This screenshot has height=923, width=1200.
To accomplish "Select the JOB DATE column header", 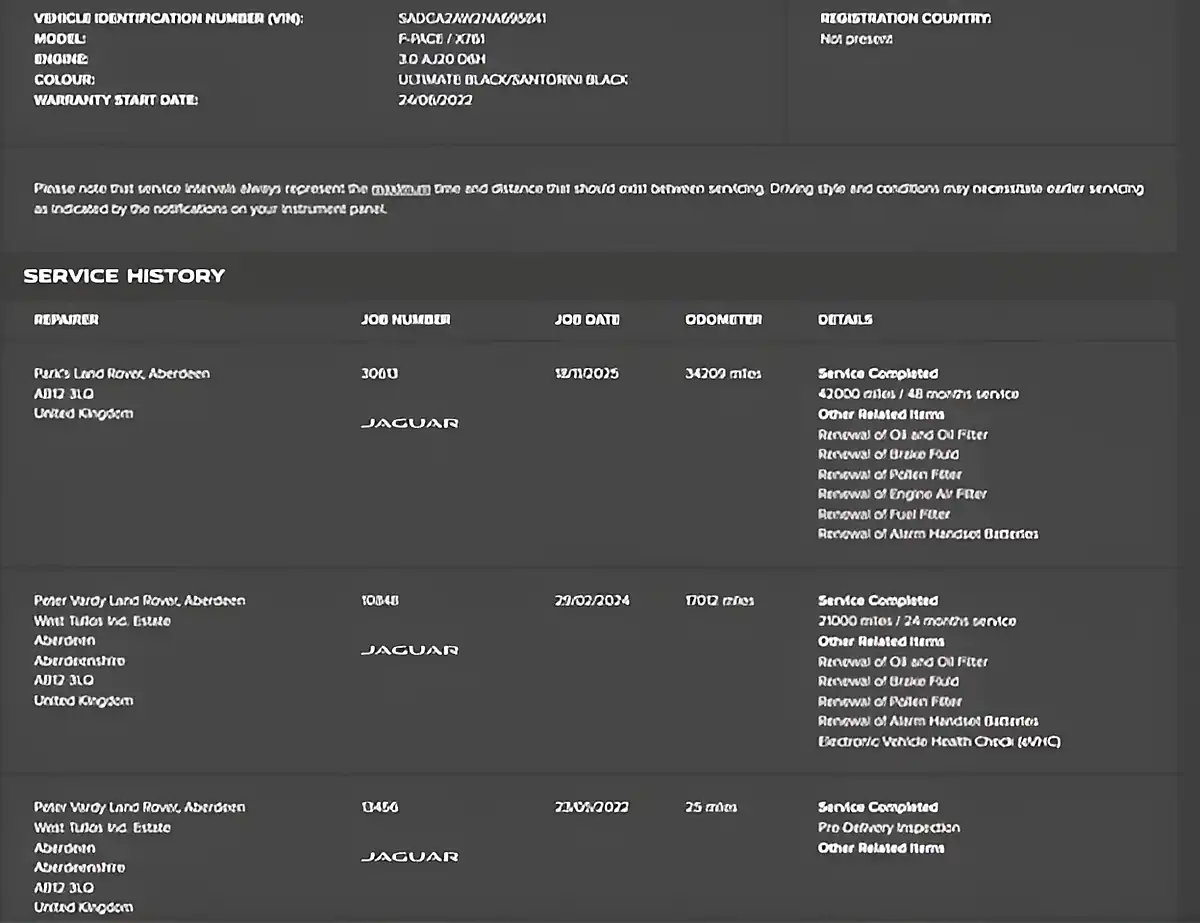I will pyautogui.click(x=587, y=320).
